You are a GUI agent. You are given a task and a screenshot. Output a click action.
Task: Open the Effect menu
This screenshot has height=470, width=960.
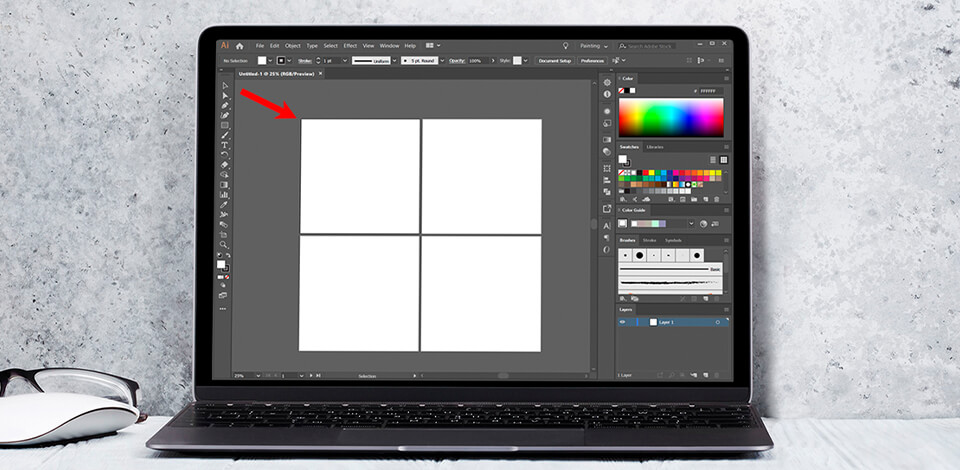pyautogui.click(x=350, y=46)
